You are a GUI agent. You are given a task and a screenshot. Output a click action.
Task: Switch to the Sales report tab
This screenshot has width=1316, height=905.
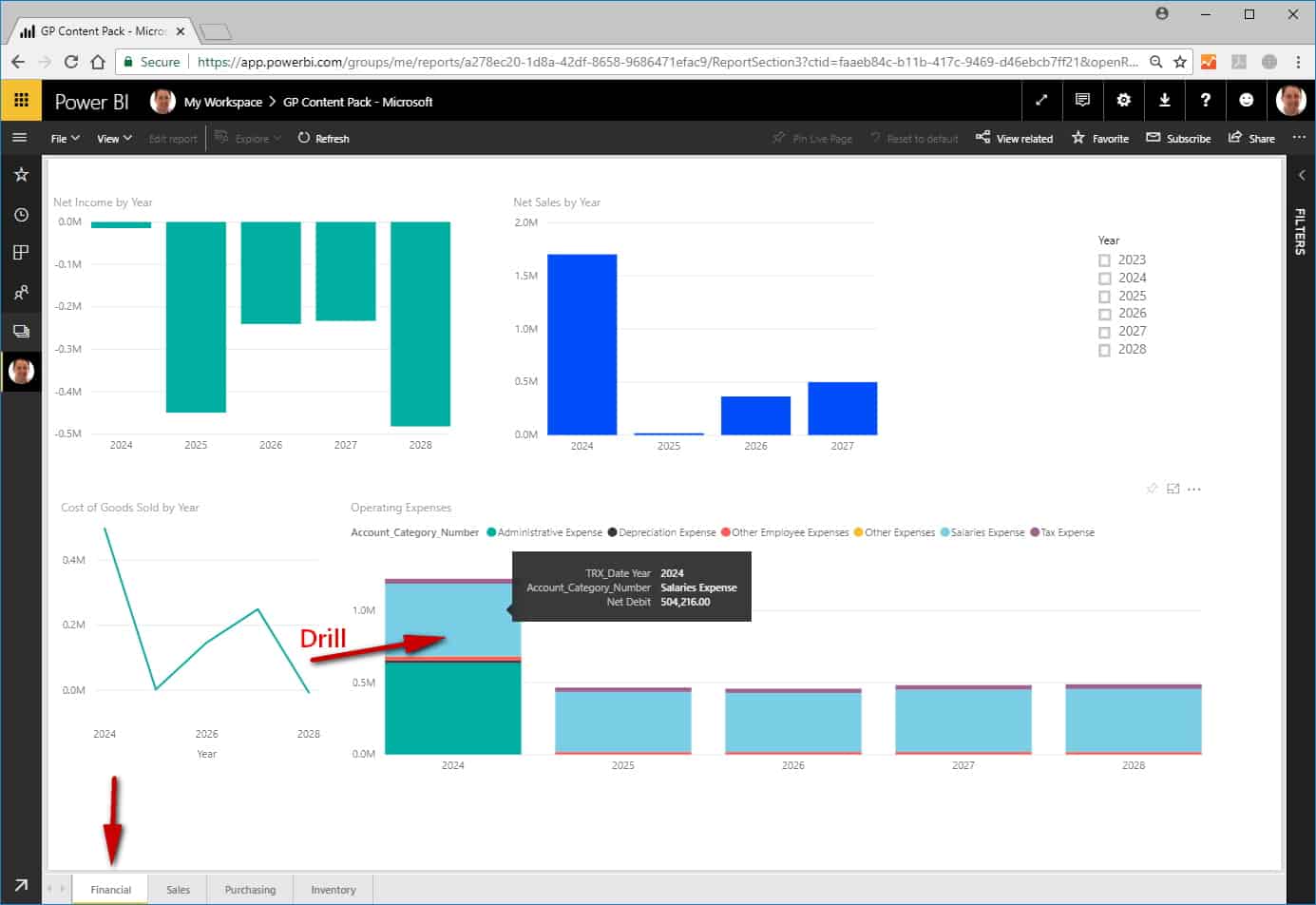pos(178,890)
